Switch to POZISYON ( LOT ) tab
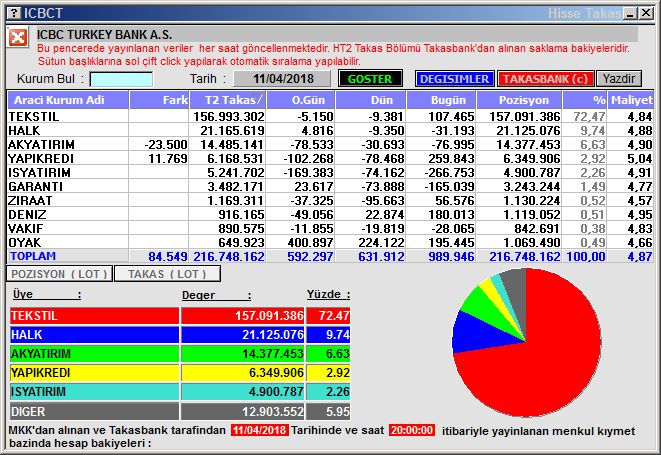The image size is (661, 455). [x=59, y=274]
